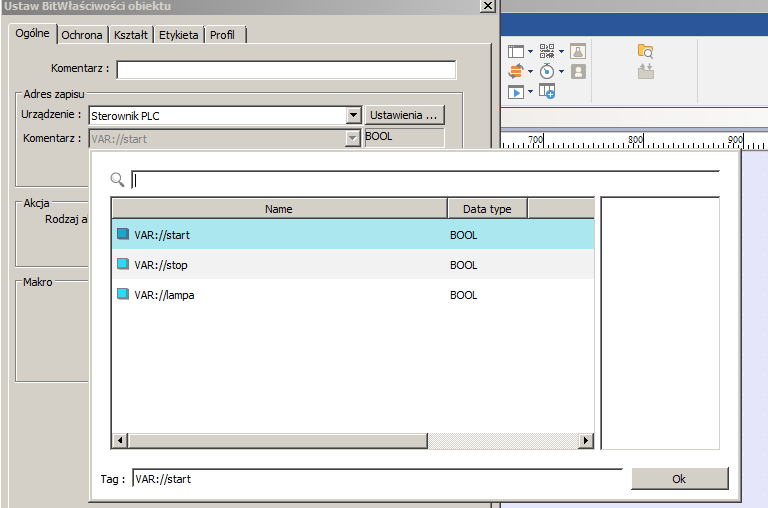The width and height of the screenshot is (768, 508).
Task: Click the Name column header
Action: point(279,208)
